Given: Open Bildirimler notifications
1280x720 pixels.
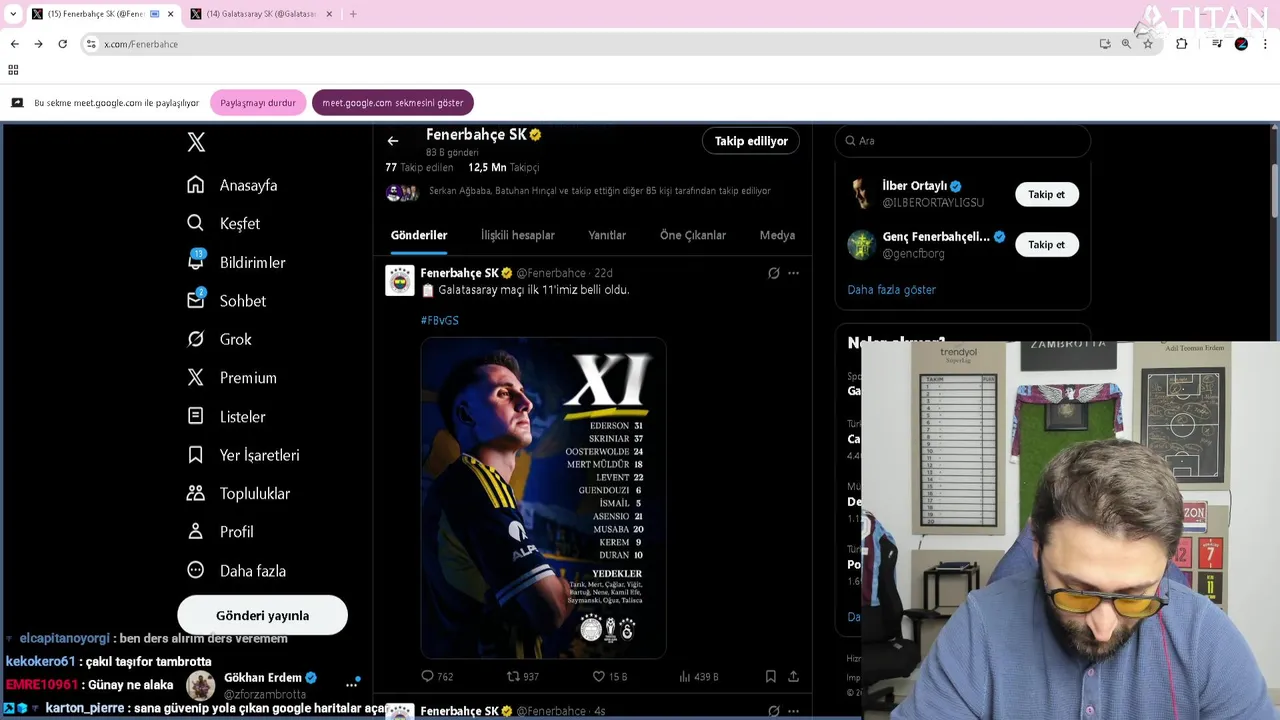Looking at the screenshot, I should pos(236,262).
